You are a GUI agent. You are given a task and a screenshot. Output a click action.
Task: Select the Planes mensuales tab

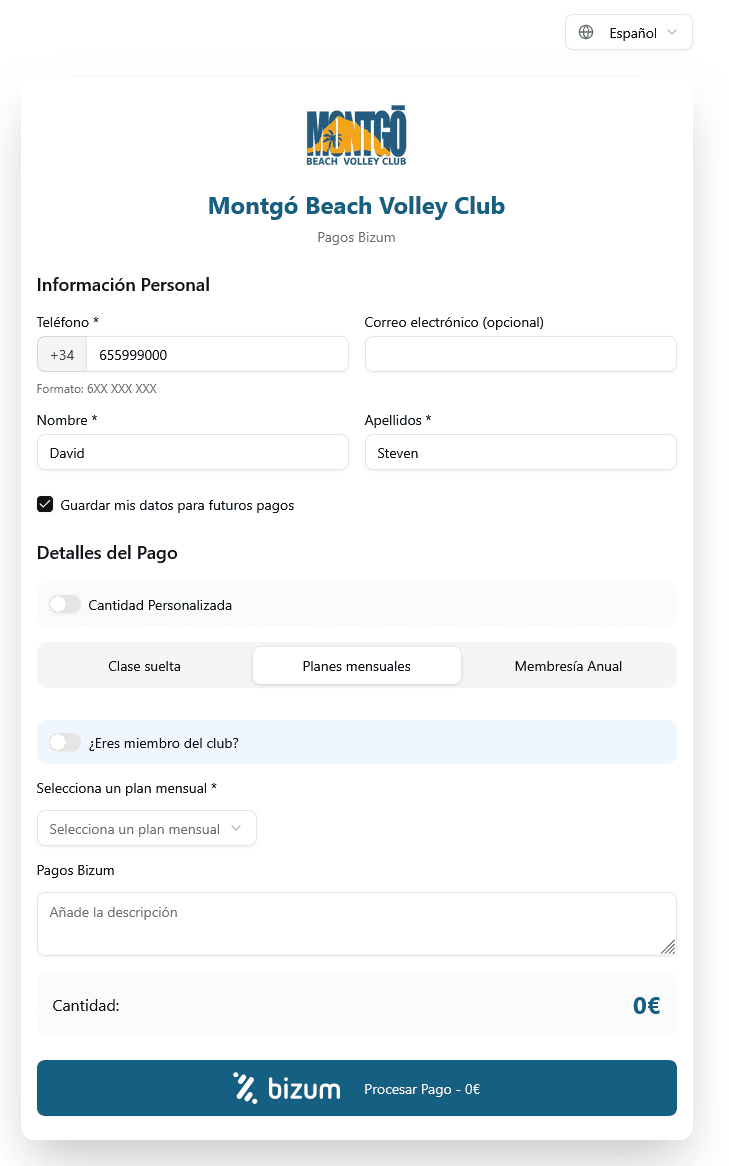[357, 666]
